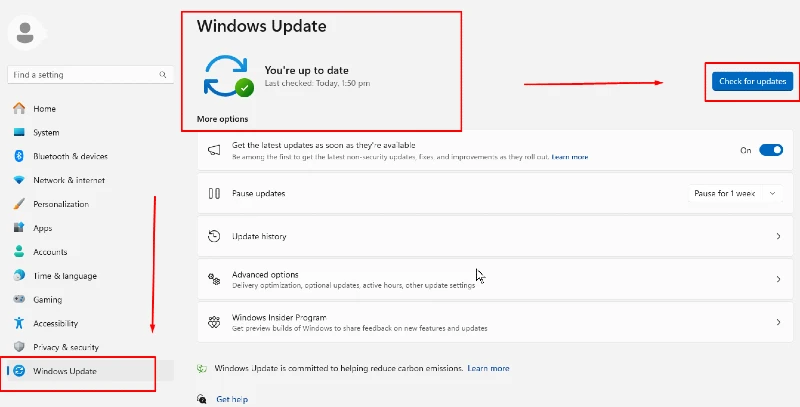Click the Accessibility figure icon
Viewport: 800px width, 407px height.
point(19,323)
